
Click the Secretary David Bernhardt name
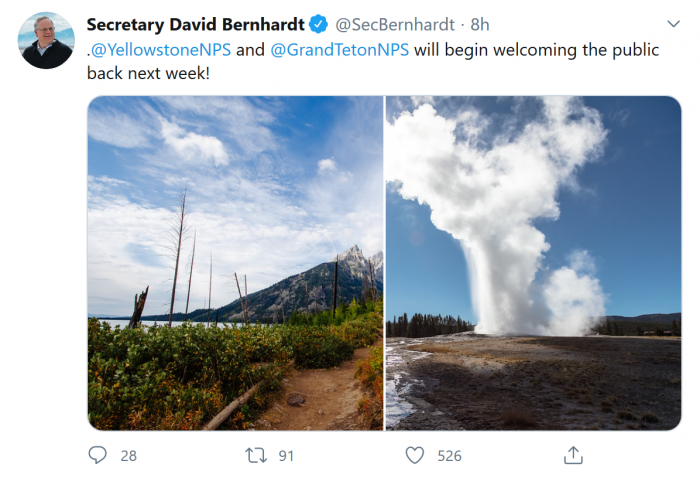[196, 24]
